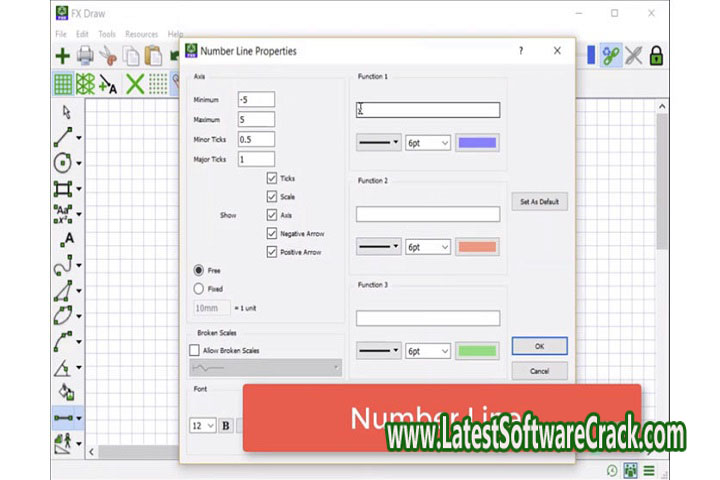720x480 pixels.
Task: Click the Set As Default button
Action: (539, 202)
